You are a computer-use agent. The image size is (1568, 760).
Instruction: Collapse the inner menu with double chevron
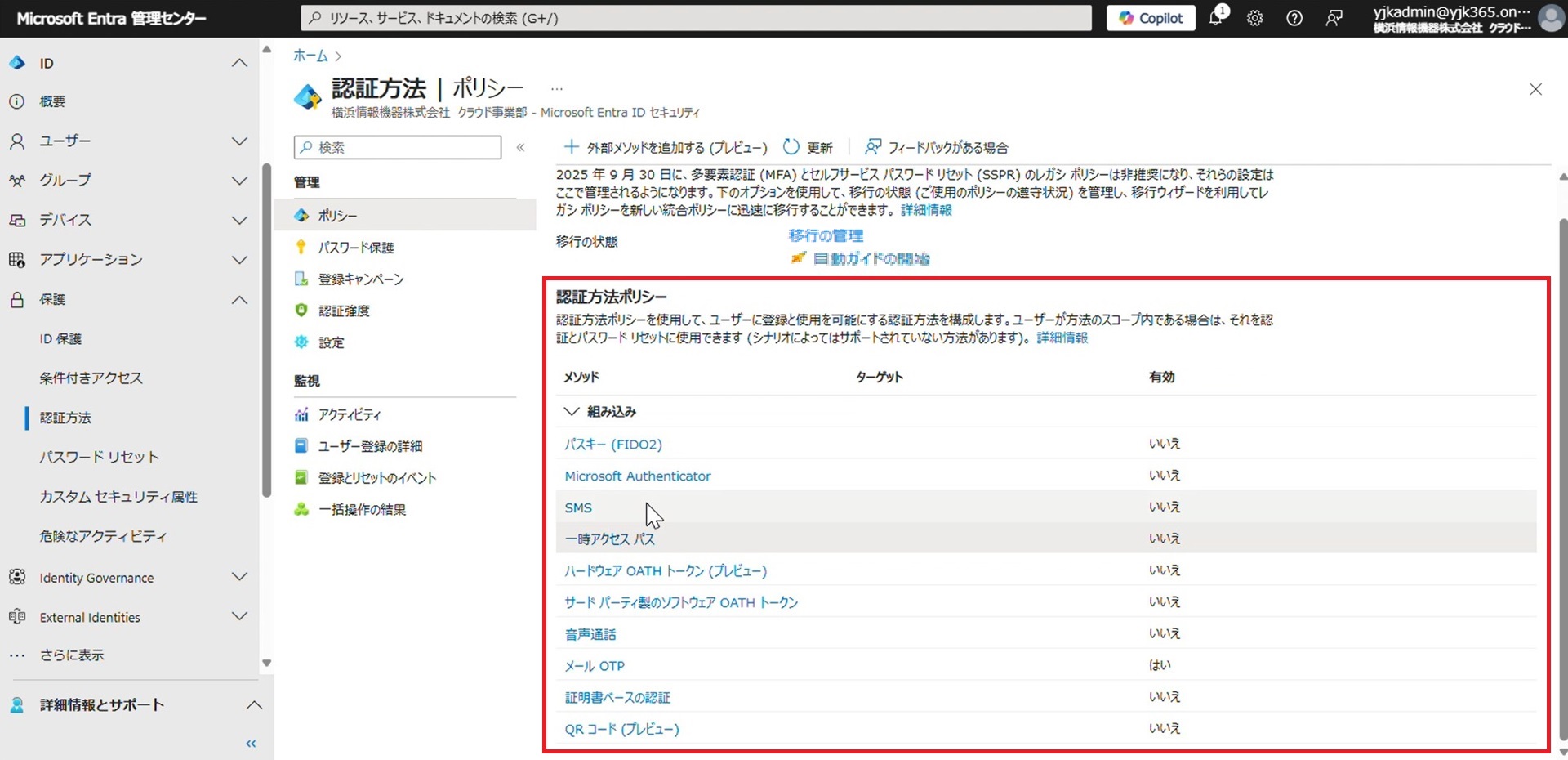tap(520, 147)
